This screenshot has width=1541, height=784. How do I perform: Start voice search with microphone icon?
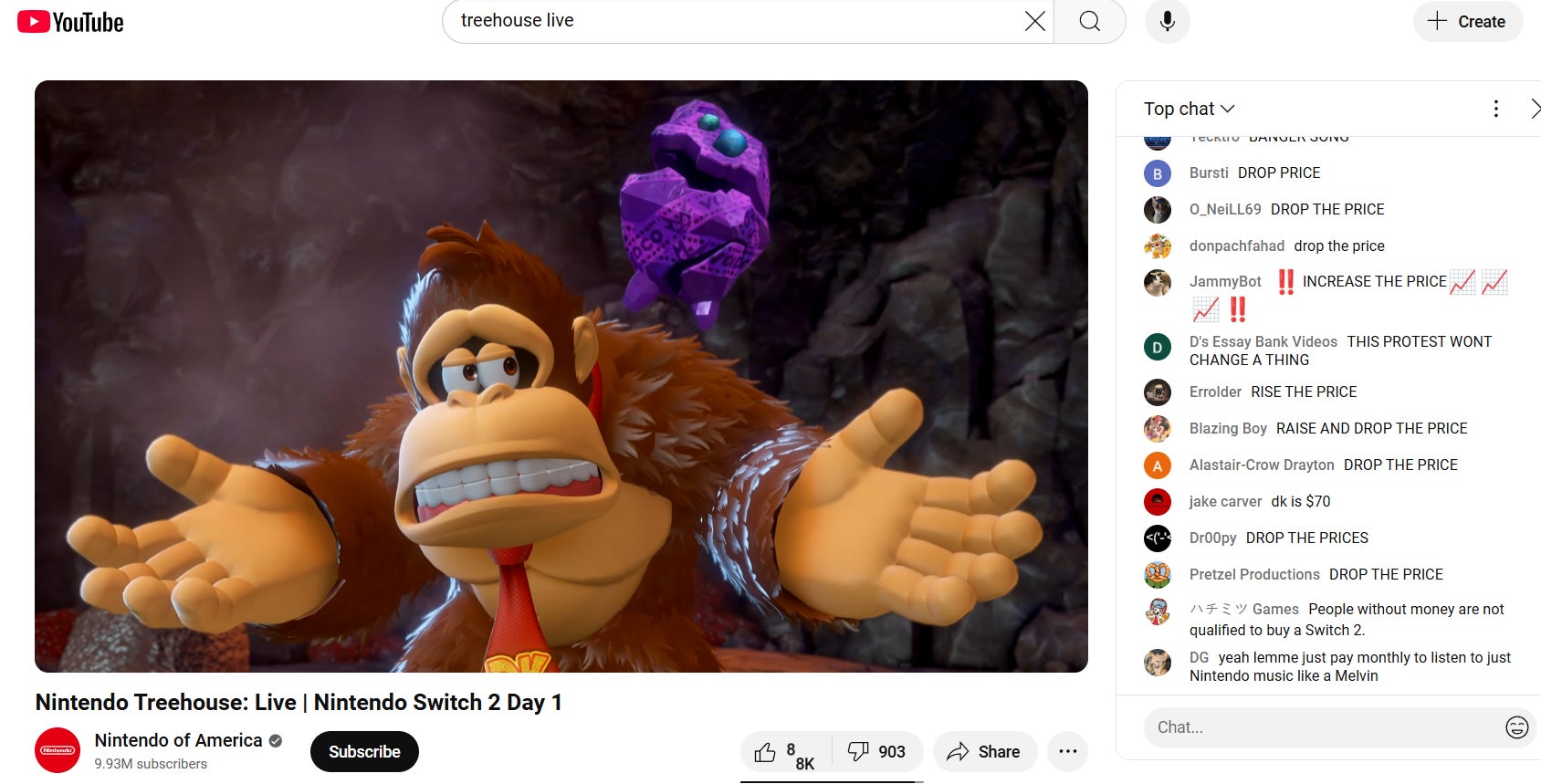[1167, 21]
